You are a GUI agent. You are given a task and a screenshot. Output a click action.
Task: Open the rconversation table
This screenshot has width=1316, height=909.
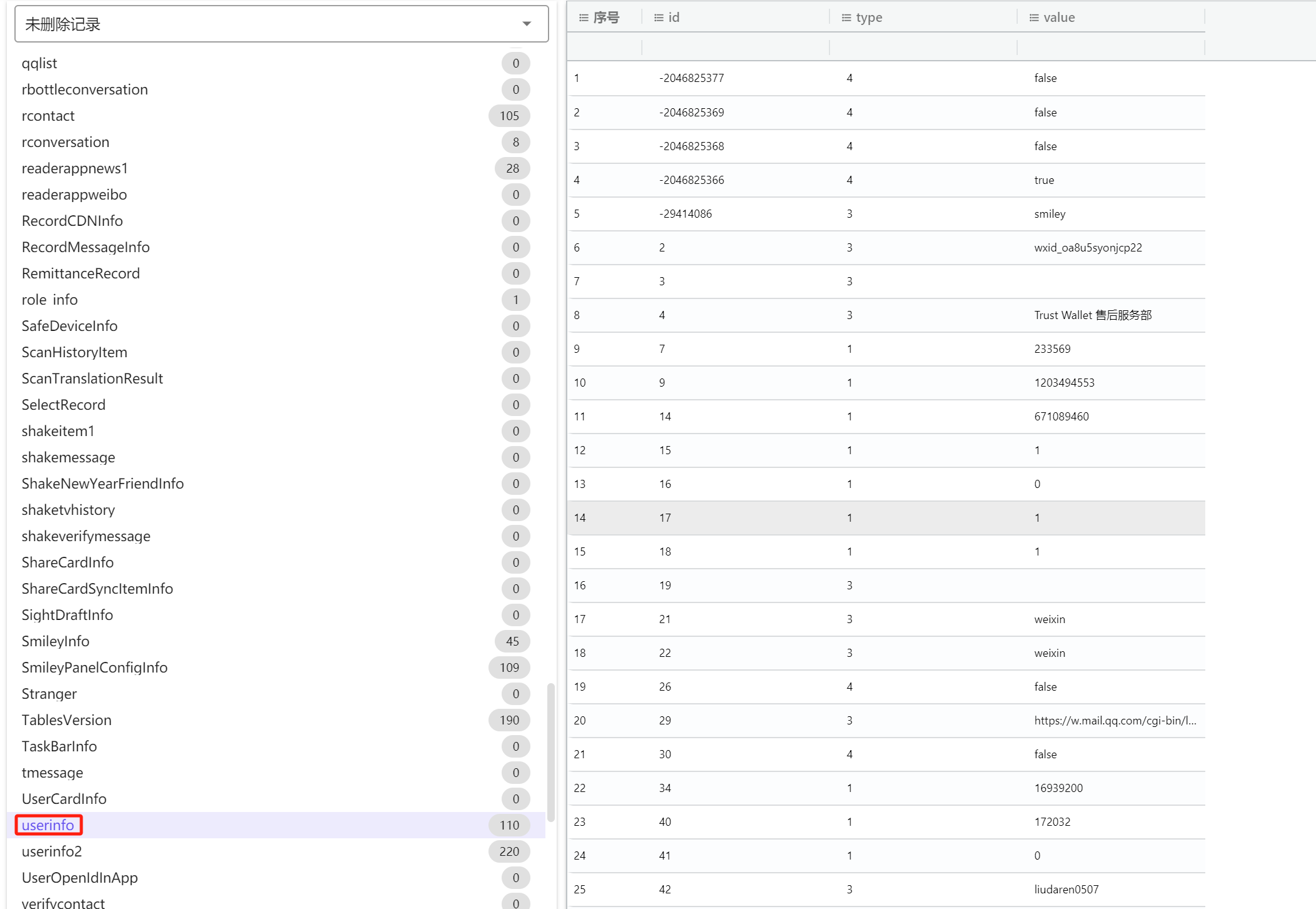(x=66, y=142)
